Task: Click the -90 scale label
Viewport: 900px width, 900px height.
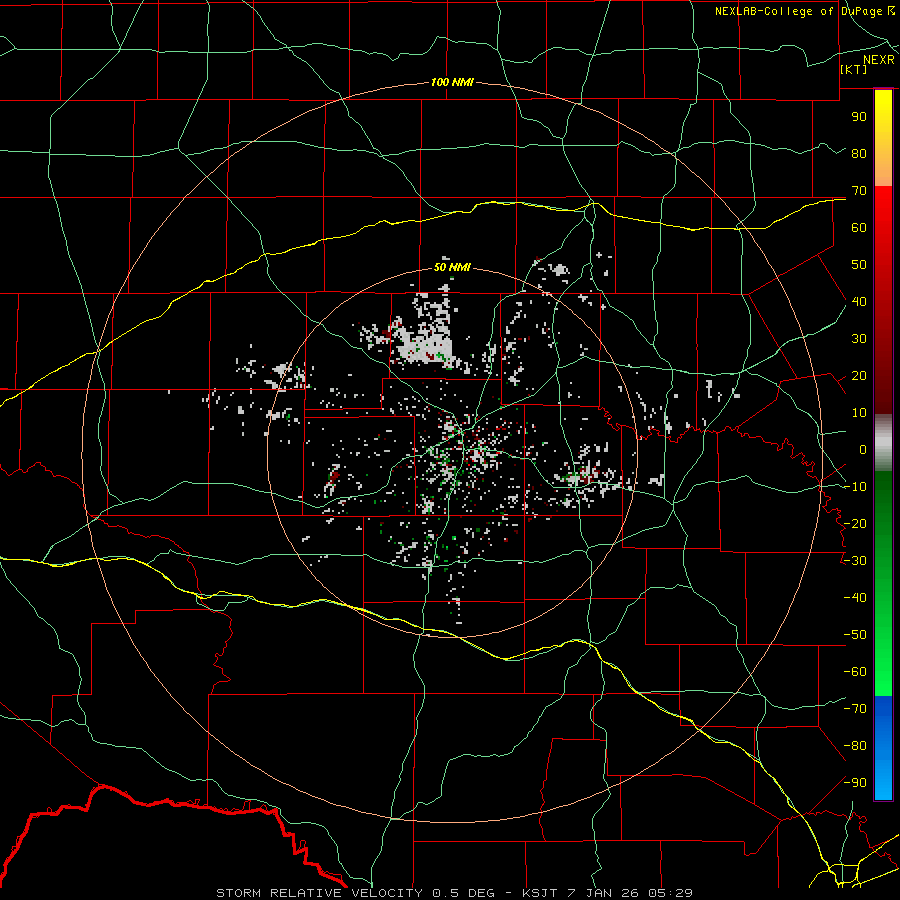Action: click(855, 783)
